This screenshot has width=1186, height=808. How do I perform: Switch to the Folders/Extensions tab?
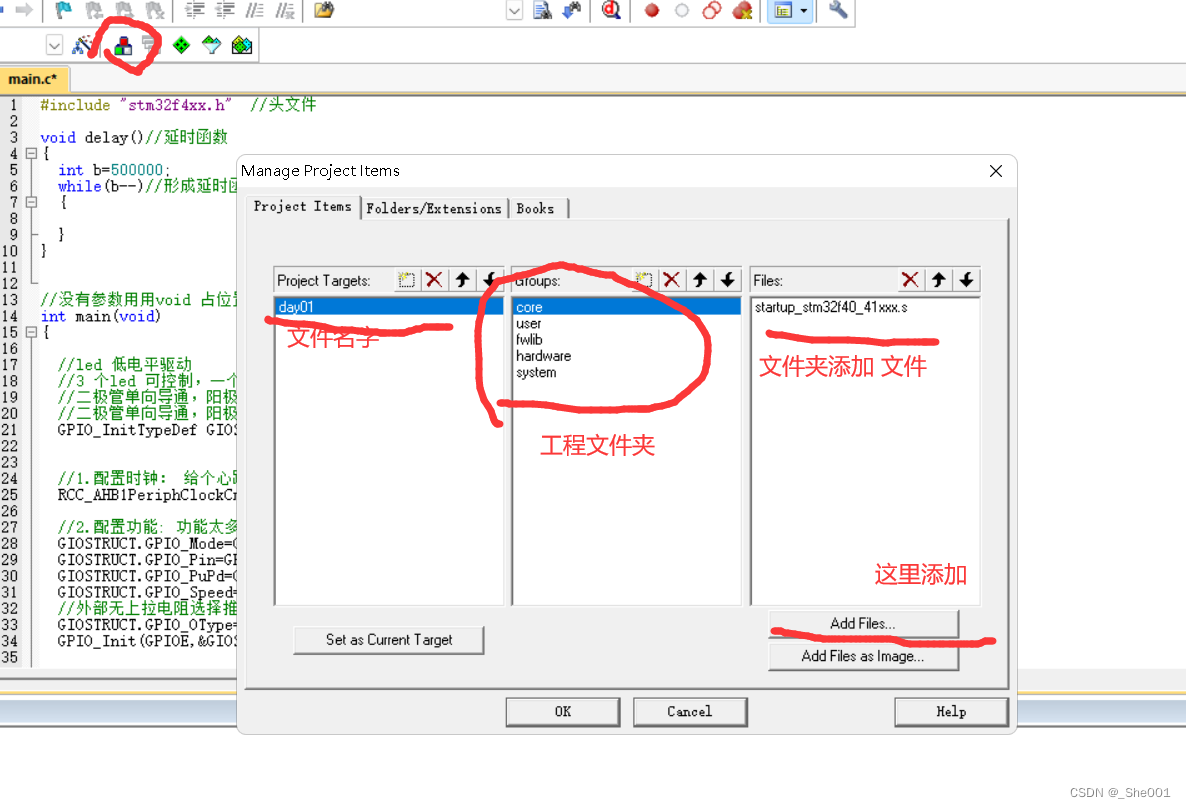(434, 208)
